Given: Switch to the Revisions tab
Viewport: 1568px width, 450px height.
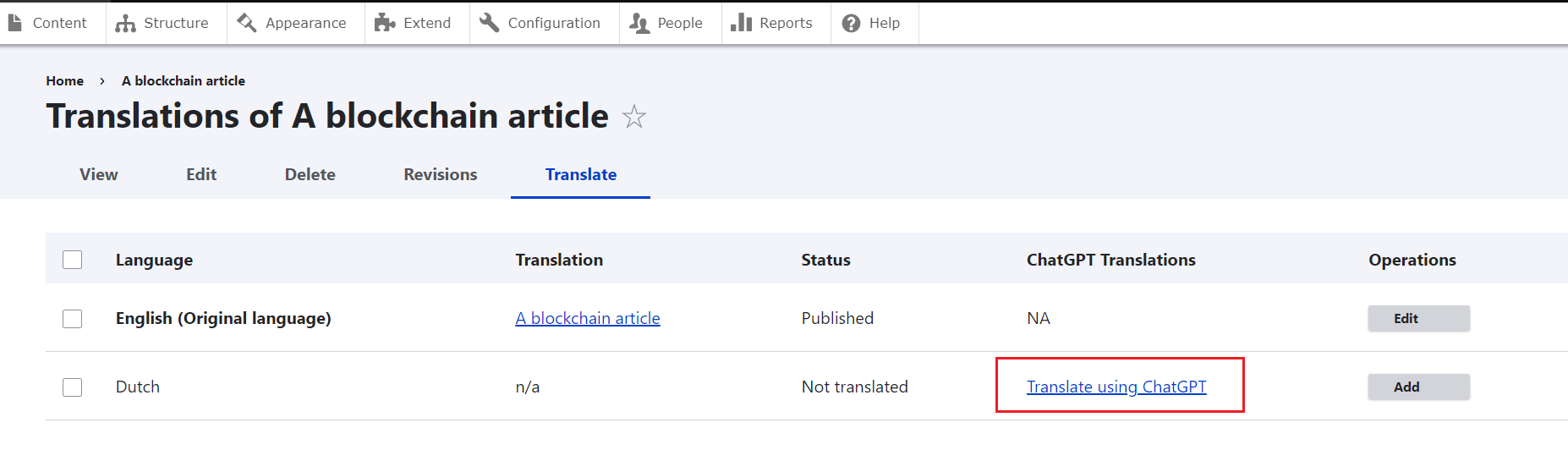Looking at the screenshot, I should [441, 174].
